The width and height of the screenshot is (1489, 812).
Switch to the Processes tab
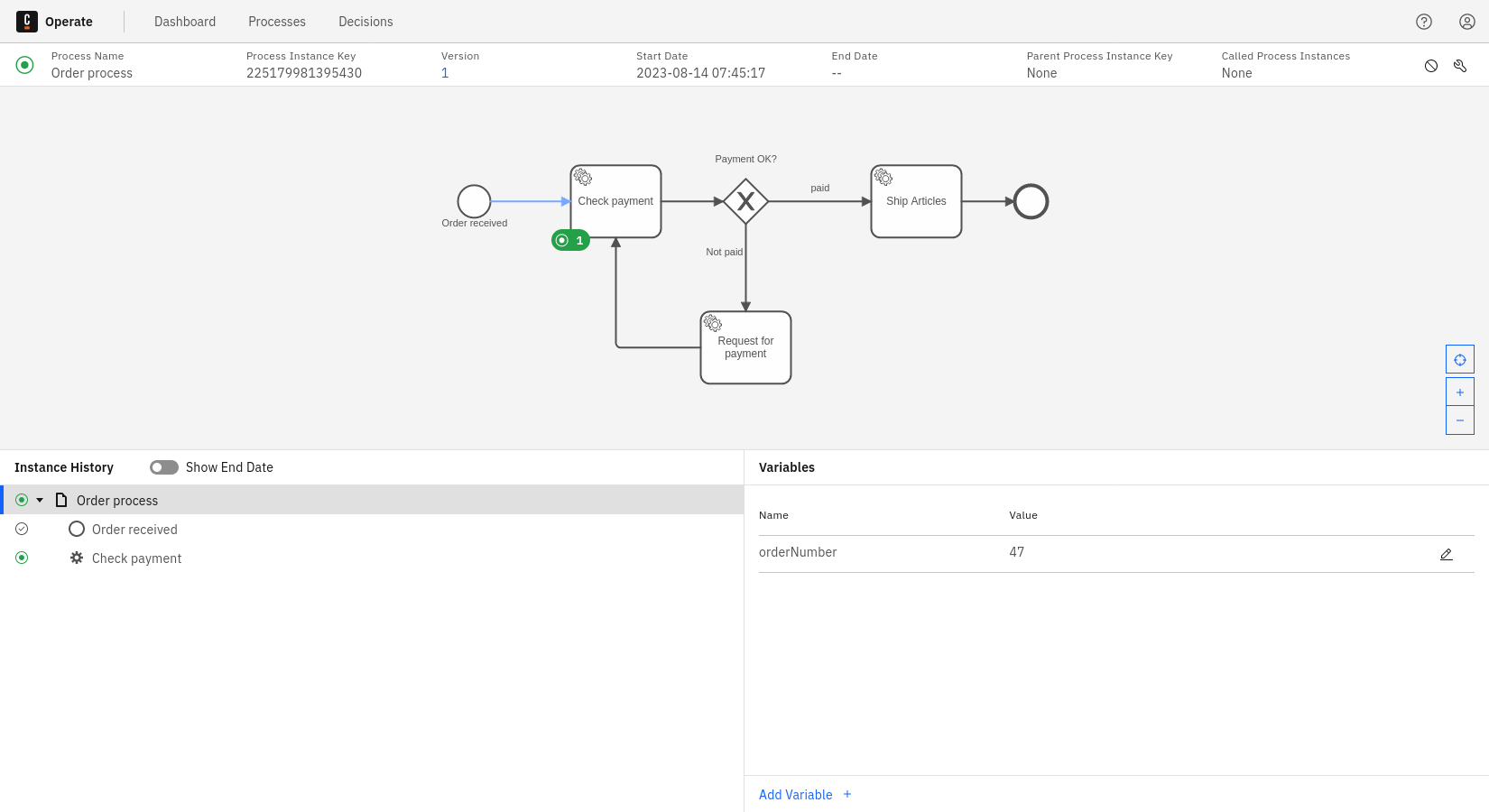click(x=276, y=21)
